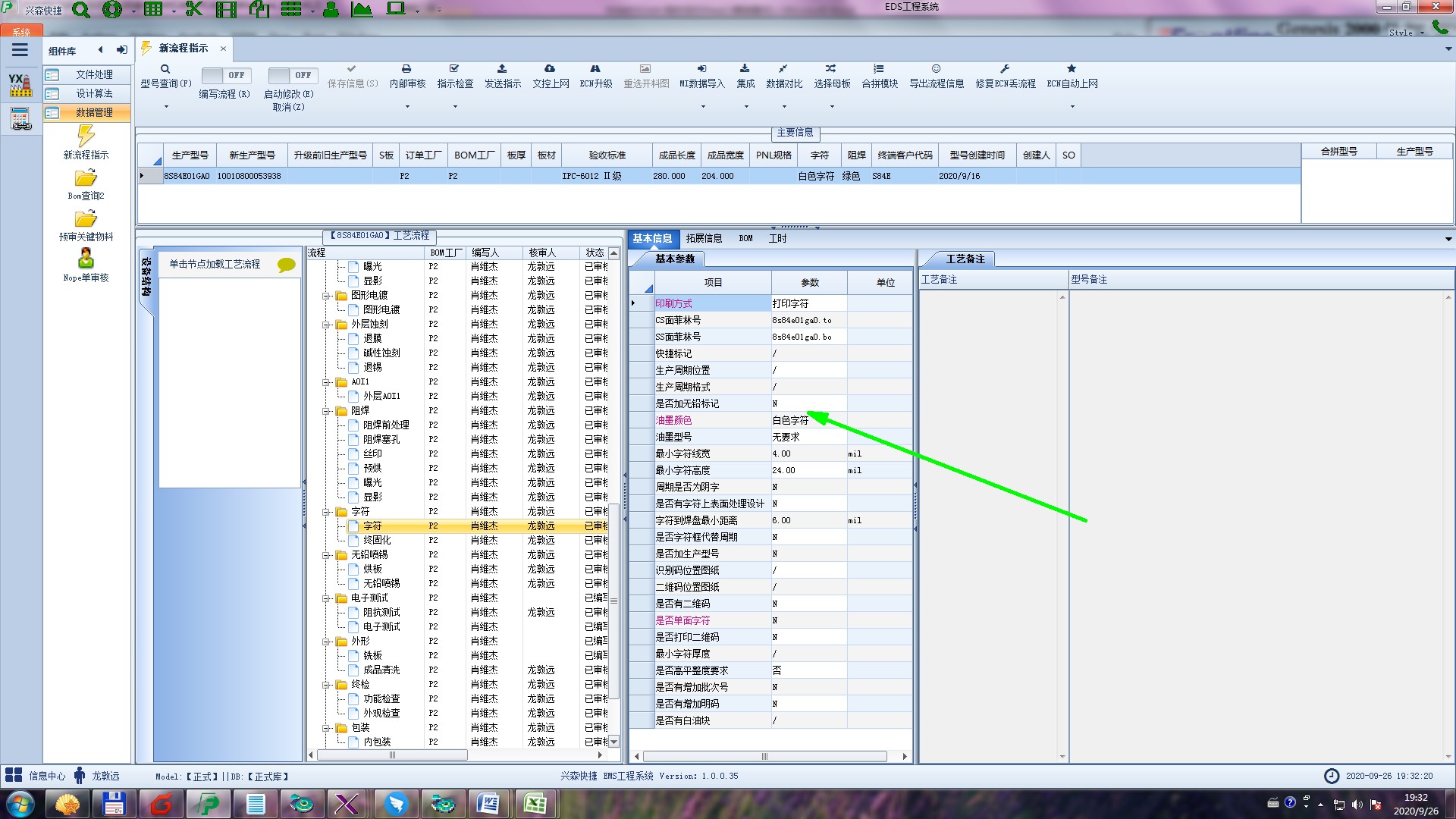Switch to the BOM tab
1456x819 pixels.
point(745,238)
